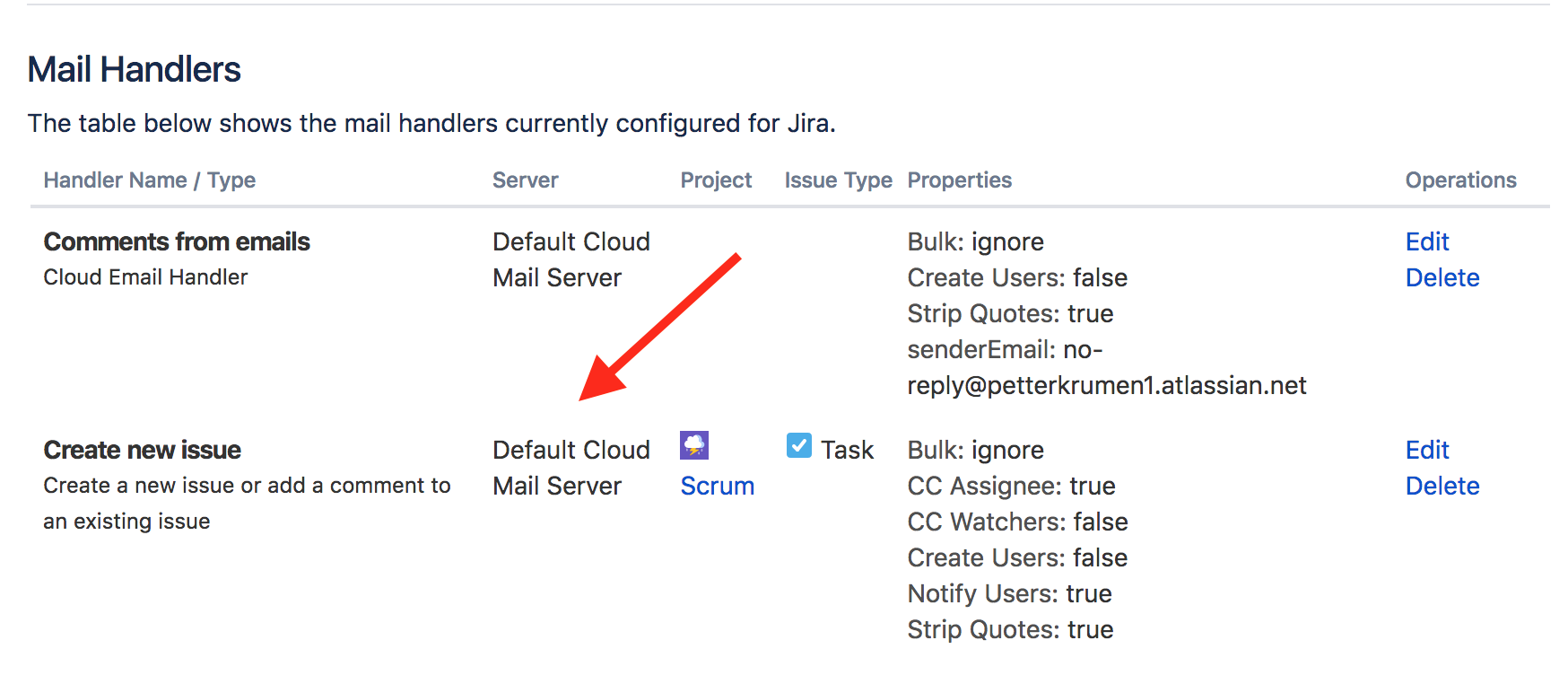The height and width of the screenshot is (693, 1568).
Task: Click the Project column header
Action: (x=716, y=180)
